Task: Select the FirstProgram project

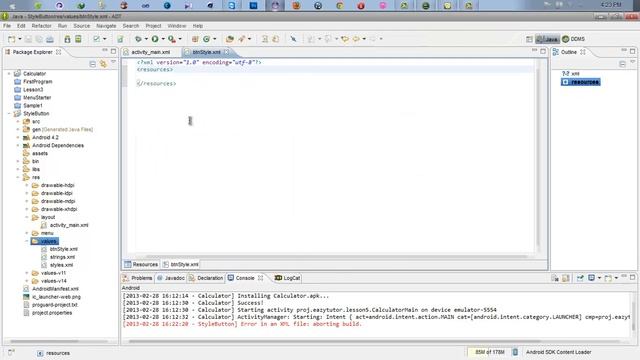Action: click(x=37, y=82)
